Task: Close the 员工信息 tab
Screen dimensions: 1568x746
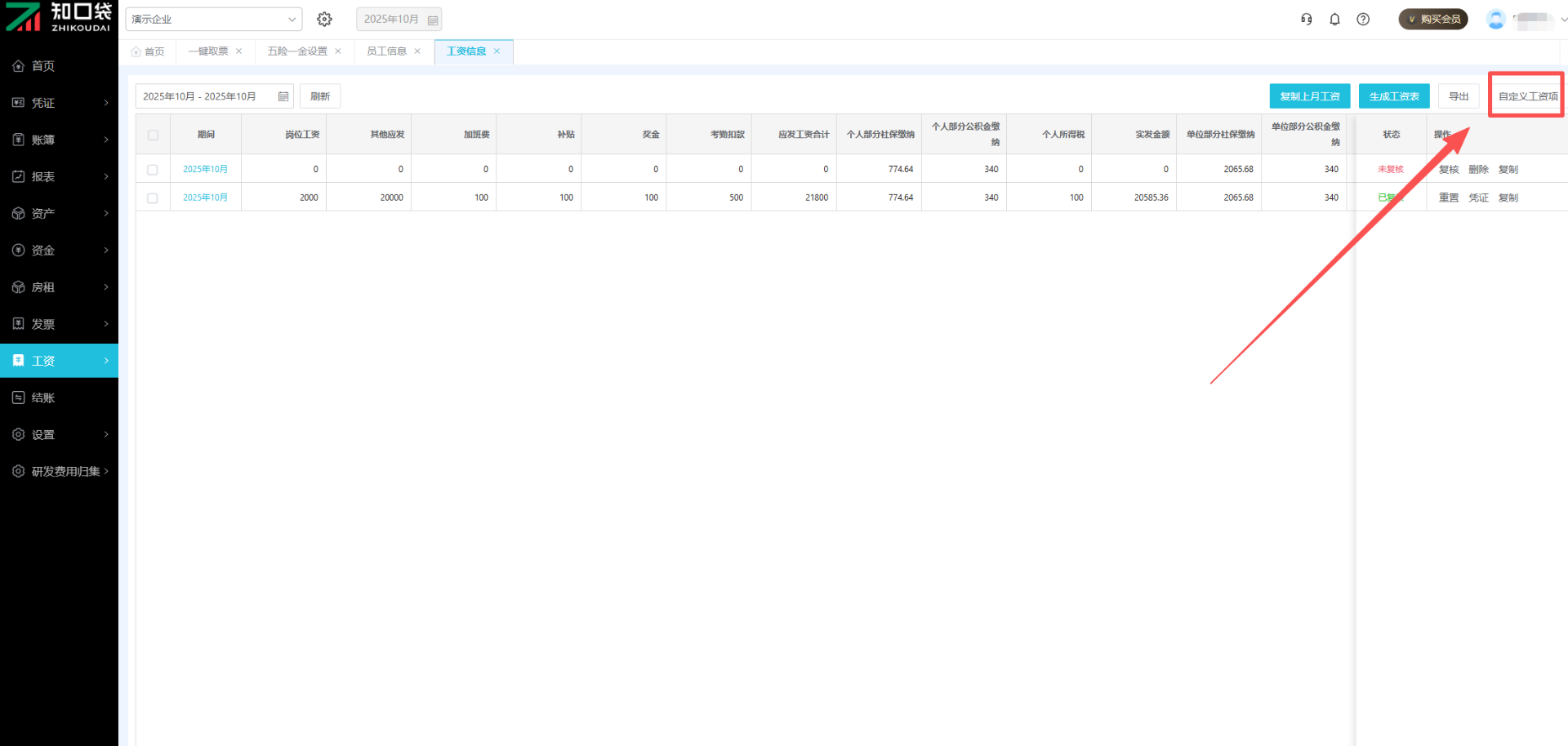Action: (417, 51)
